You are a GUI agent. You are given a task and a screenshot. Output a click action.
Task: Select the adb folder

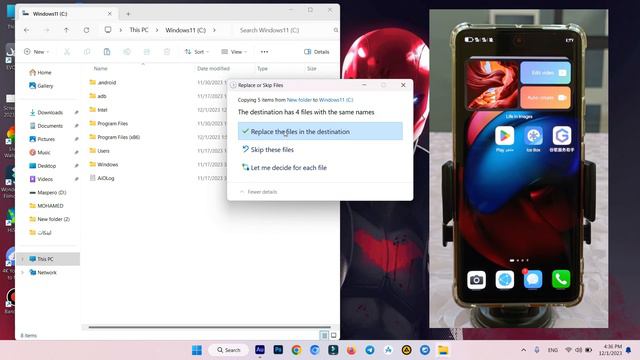point(98,96)
